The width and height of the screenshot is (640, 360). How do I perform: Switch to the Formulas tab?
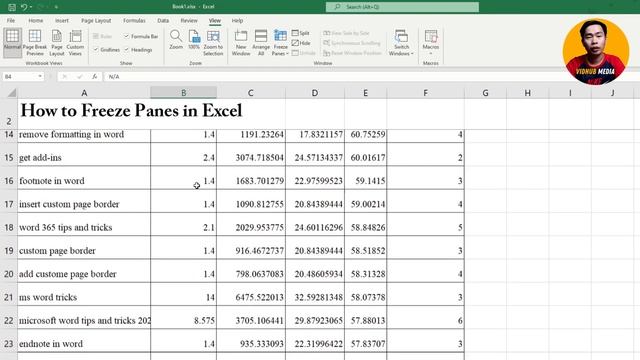coord(134,20)
